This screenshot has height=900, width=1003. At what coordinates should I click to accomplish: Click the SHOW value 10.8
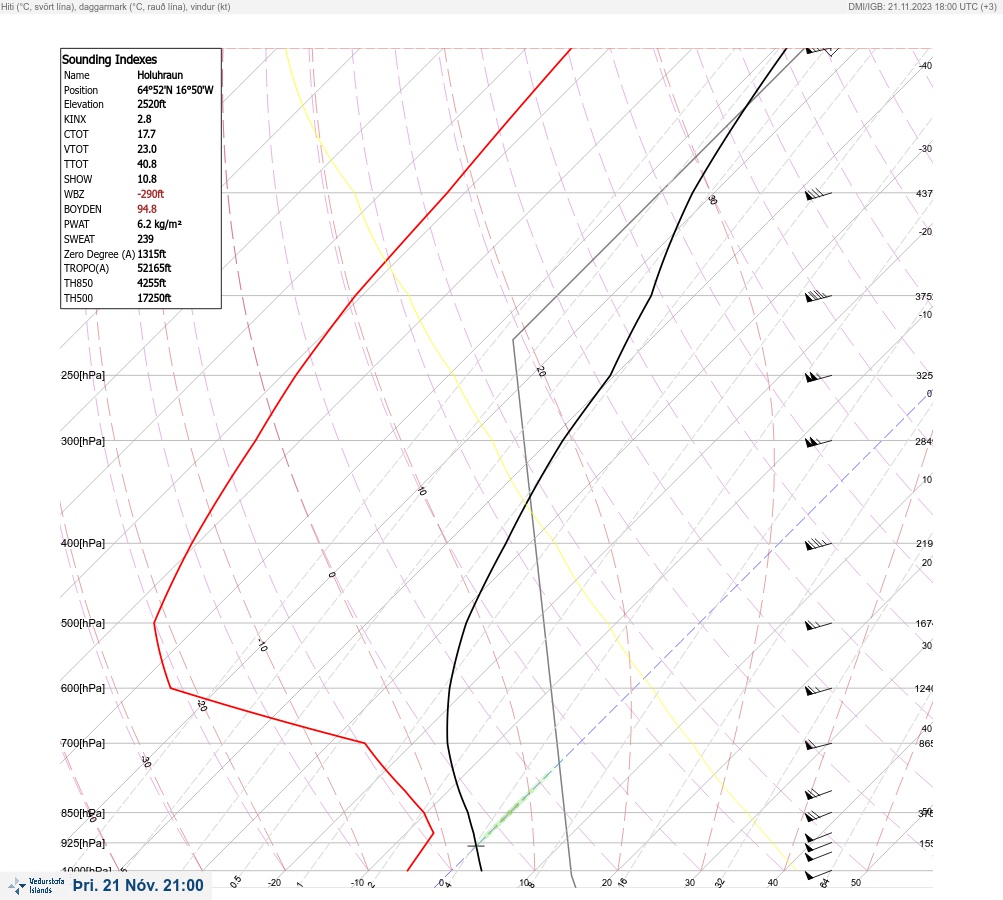pos(147,179)
